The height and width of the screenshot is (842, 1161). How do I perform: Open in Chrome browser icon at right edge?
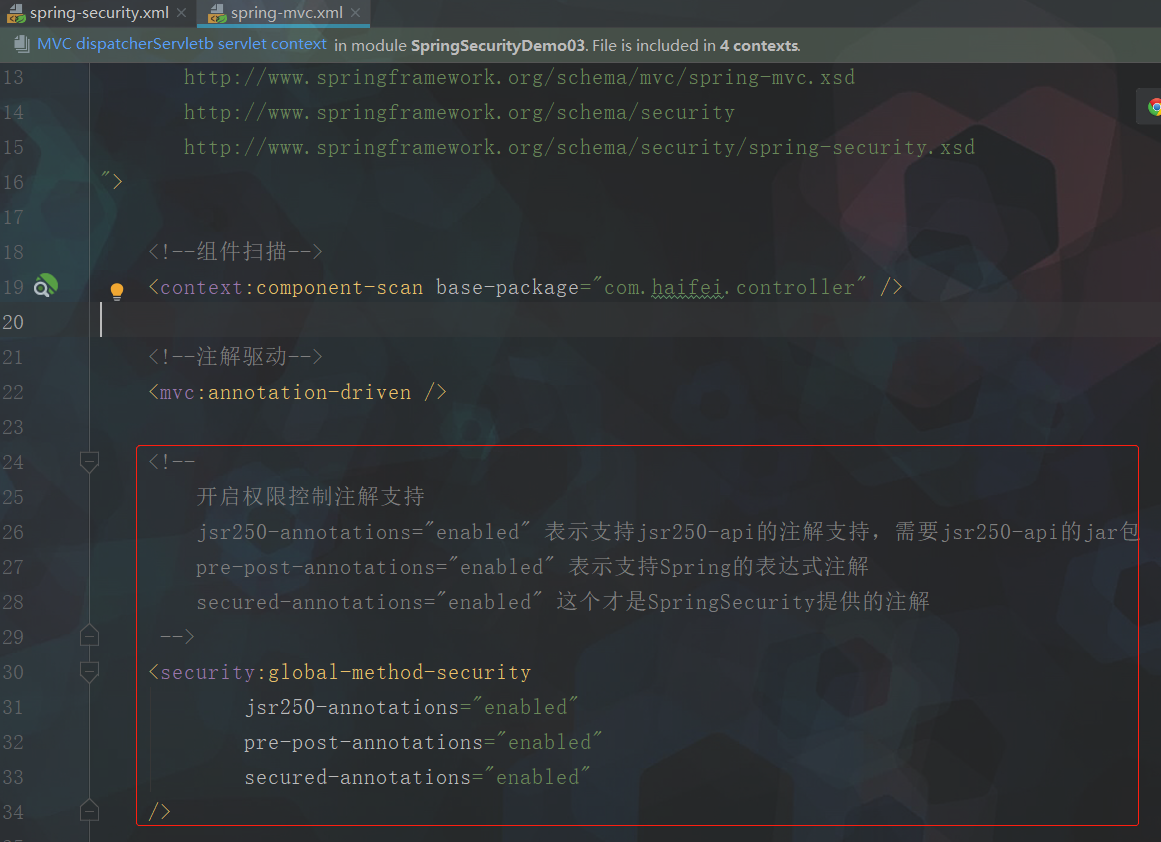1154,107
